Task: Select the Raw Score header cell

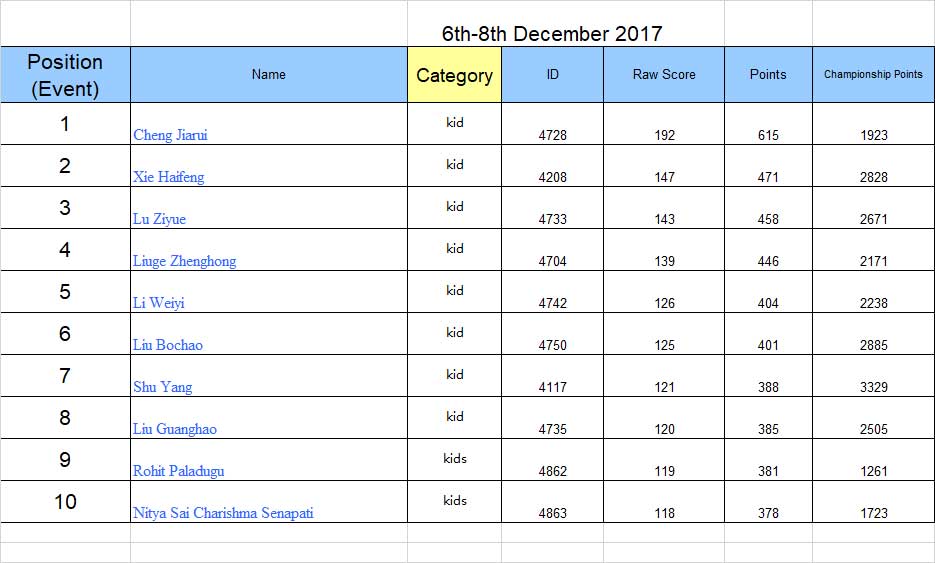Action: click(x=664, y=75)
